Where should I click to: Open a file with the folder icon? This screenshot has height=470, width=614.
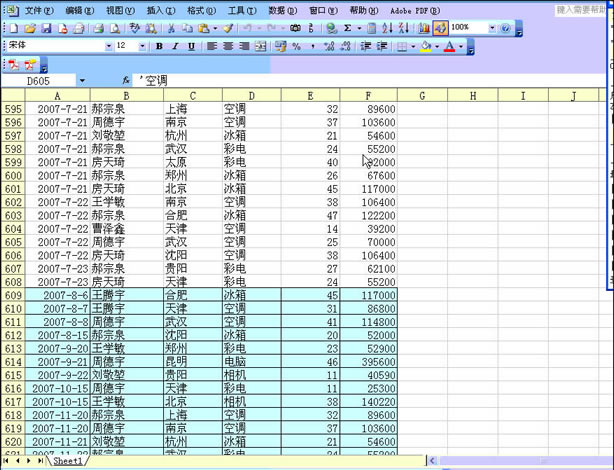click(x=30, y=28)
